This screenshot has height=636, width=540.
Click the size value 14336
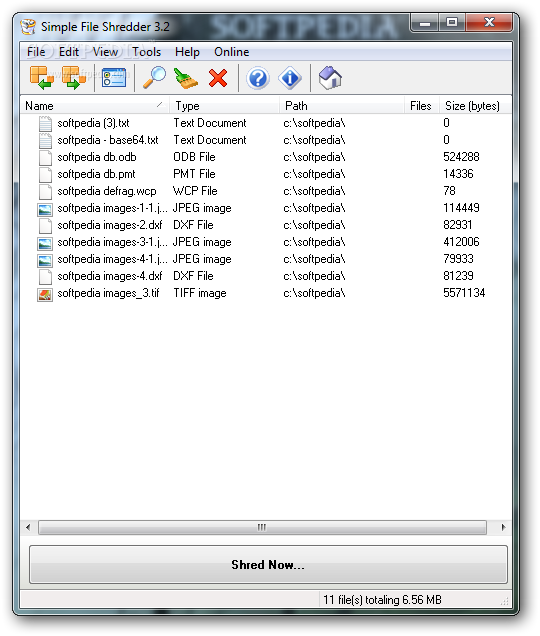tap(458, 174)
